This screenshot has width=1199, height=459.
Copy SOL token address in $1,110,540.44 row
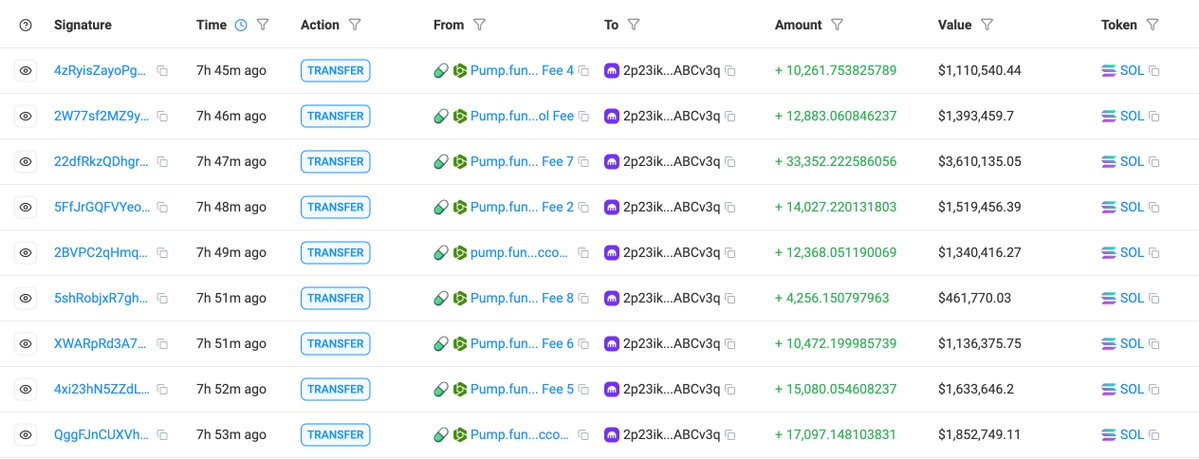(1154, 71)
